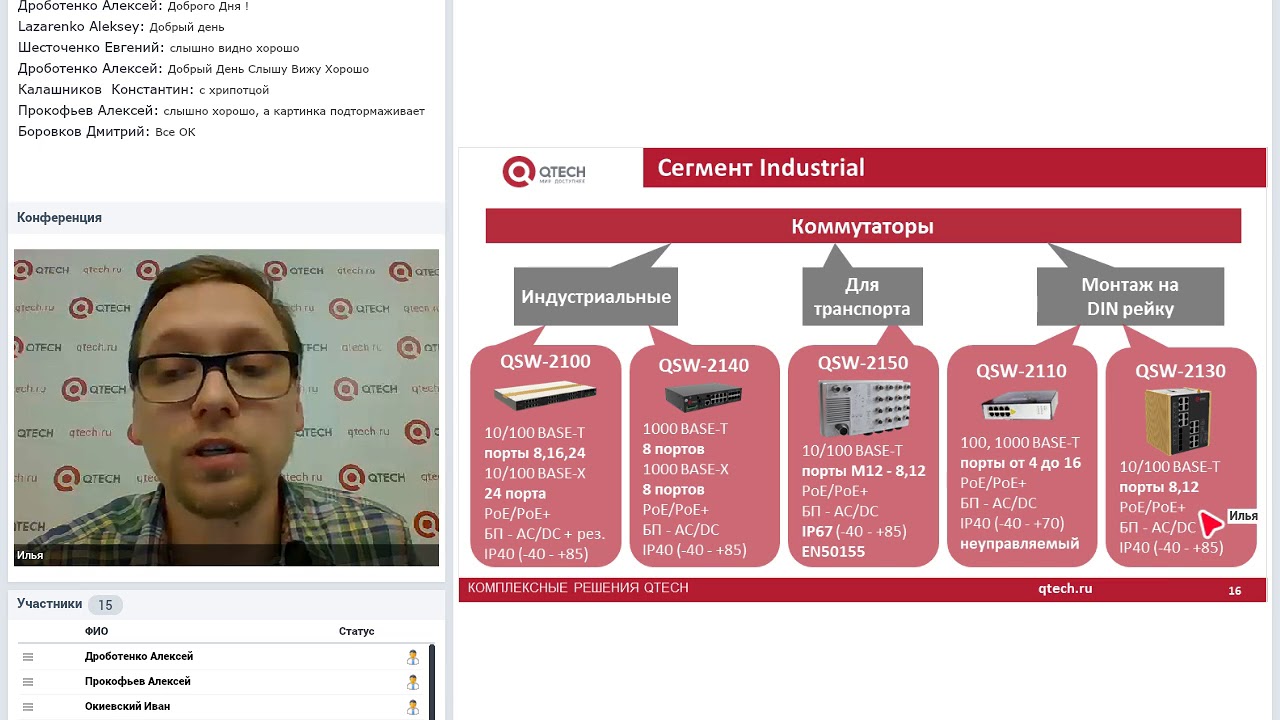Viewport: 1280px width, 720px height.
Task: Click the QSW-2110 switch product image
Action: (1019, 407)
